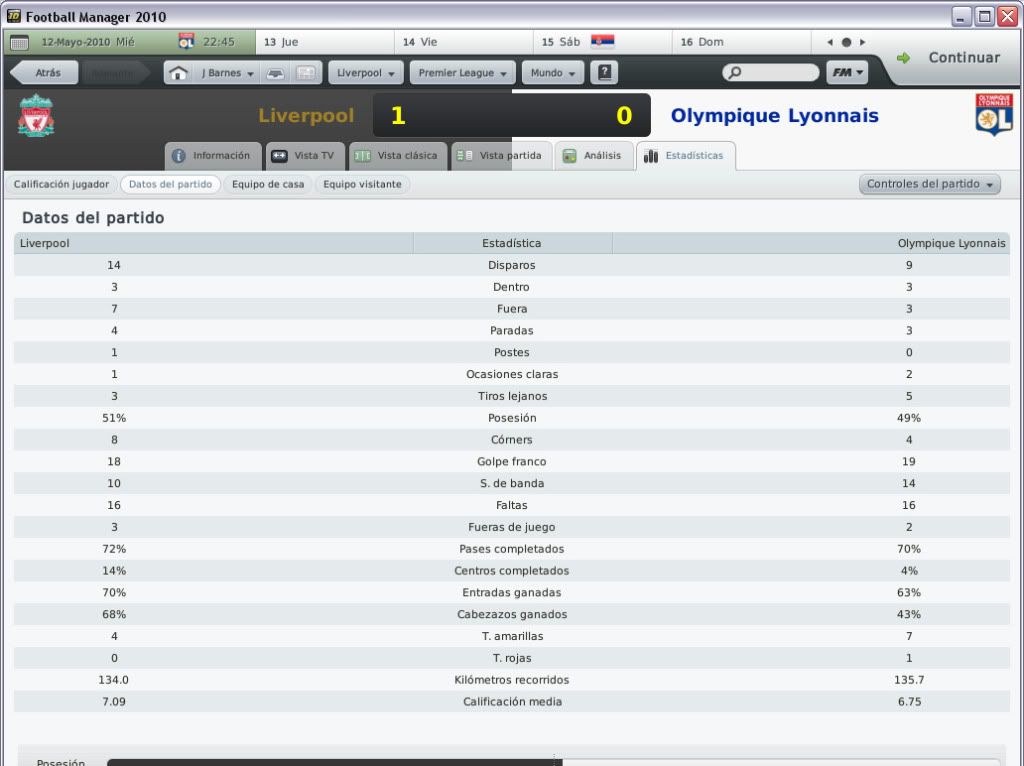Expand the J Barnes manager dropdown

click(226, 73)
